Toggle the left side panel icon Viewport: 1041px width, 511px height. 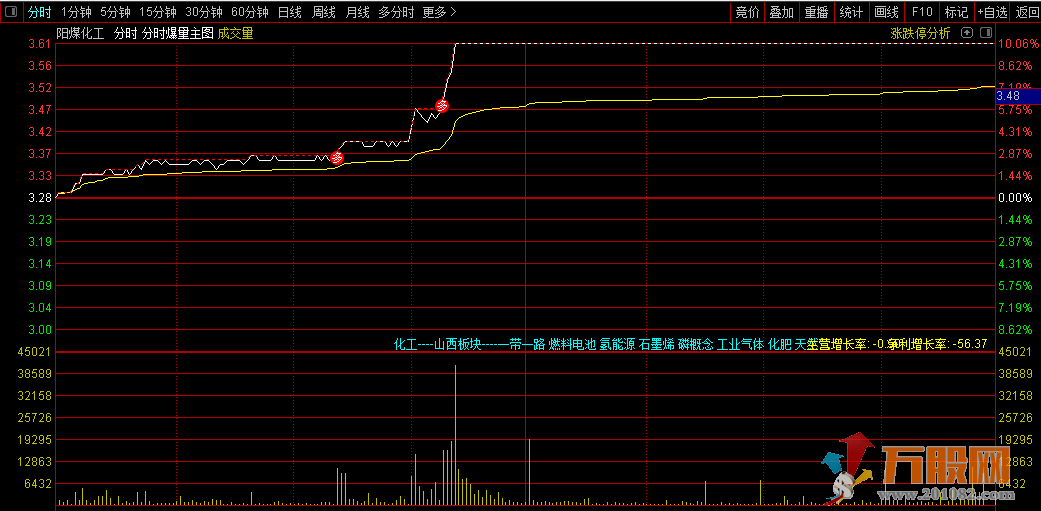point(12,11)
